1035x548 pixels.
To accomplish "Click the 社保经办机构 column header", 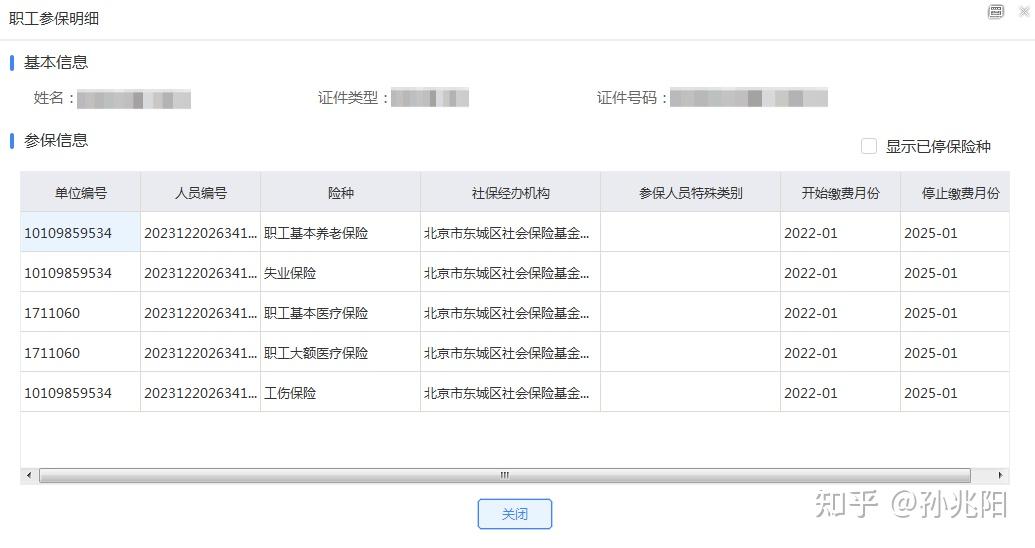I will (510, 193).
